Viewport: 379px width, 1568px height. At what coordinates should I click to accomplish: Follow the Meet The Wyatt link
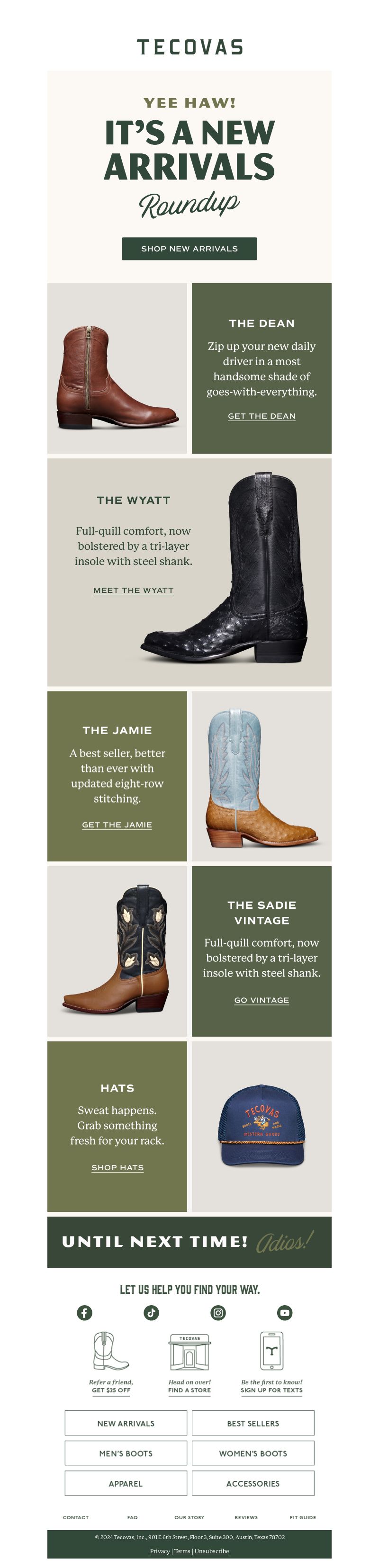[x=134, y=590]
